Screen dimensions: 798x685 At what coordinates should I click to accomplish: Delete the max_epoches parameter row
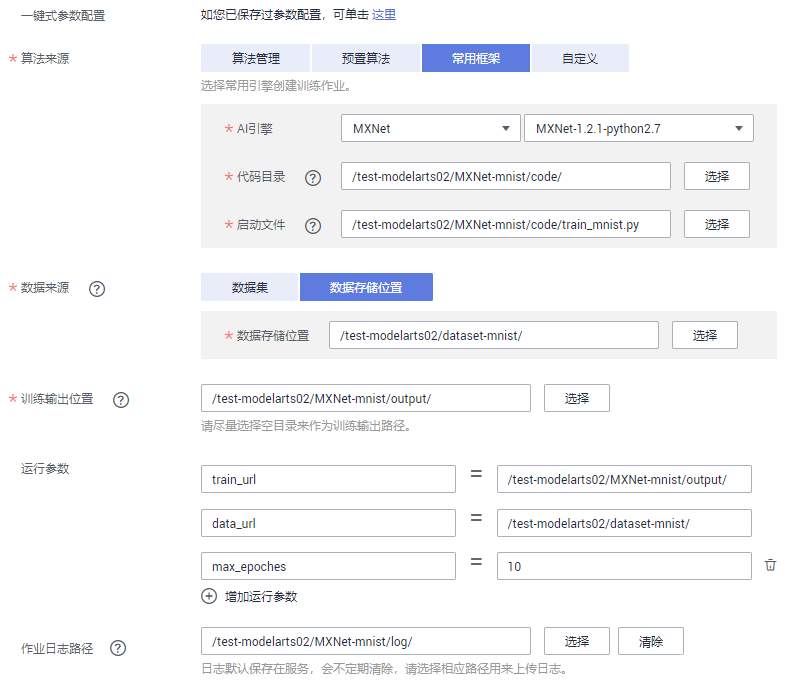(x=770, y=565)
